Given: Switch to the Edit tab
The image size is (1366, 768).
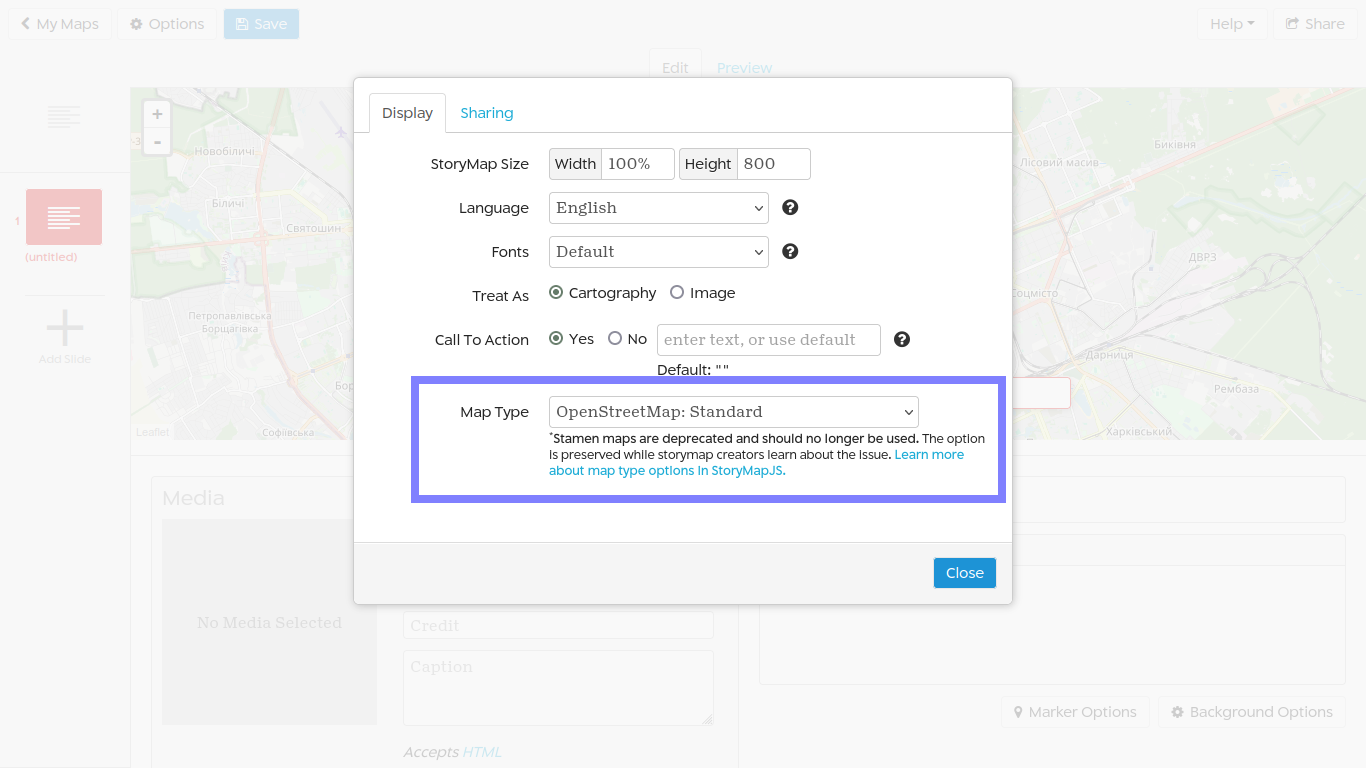Looking at the screenshot, I should [675, 68].
